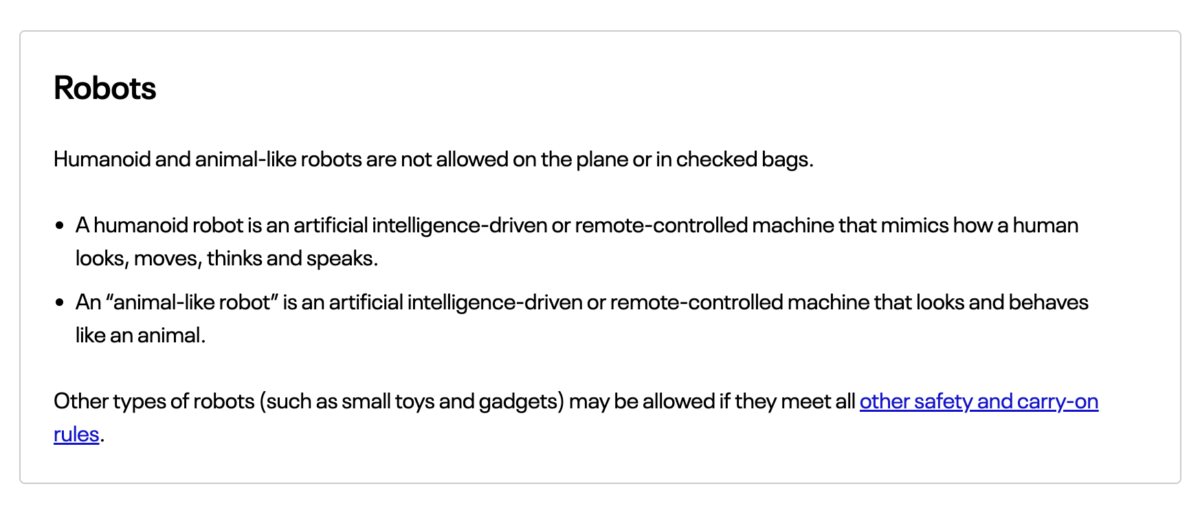Click the "Robots" section heading
The width and height of the screenshot is (1200, 506).
click(105, 88)
